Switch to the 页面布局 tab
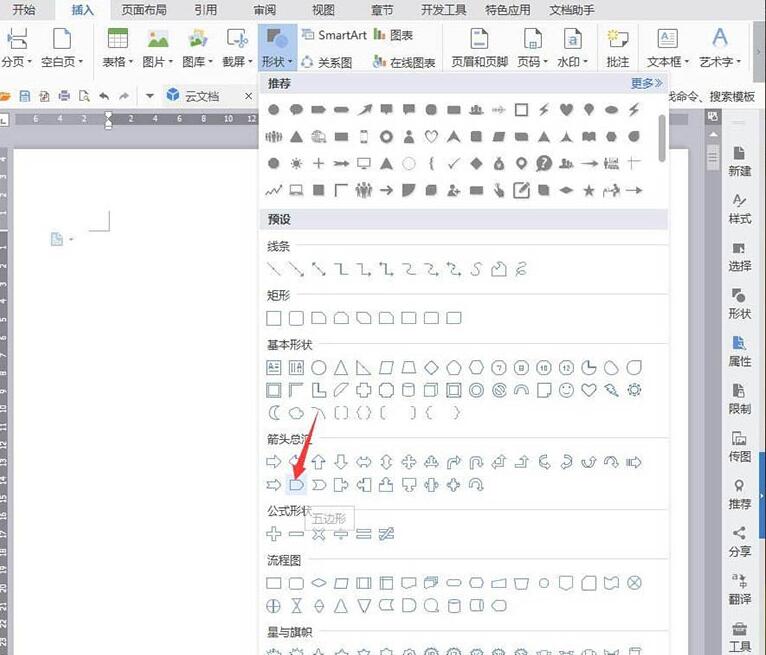 coord(144,10)
